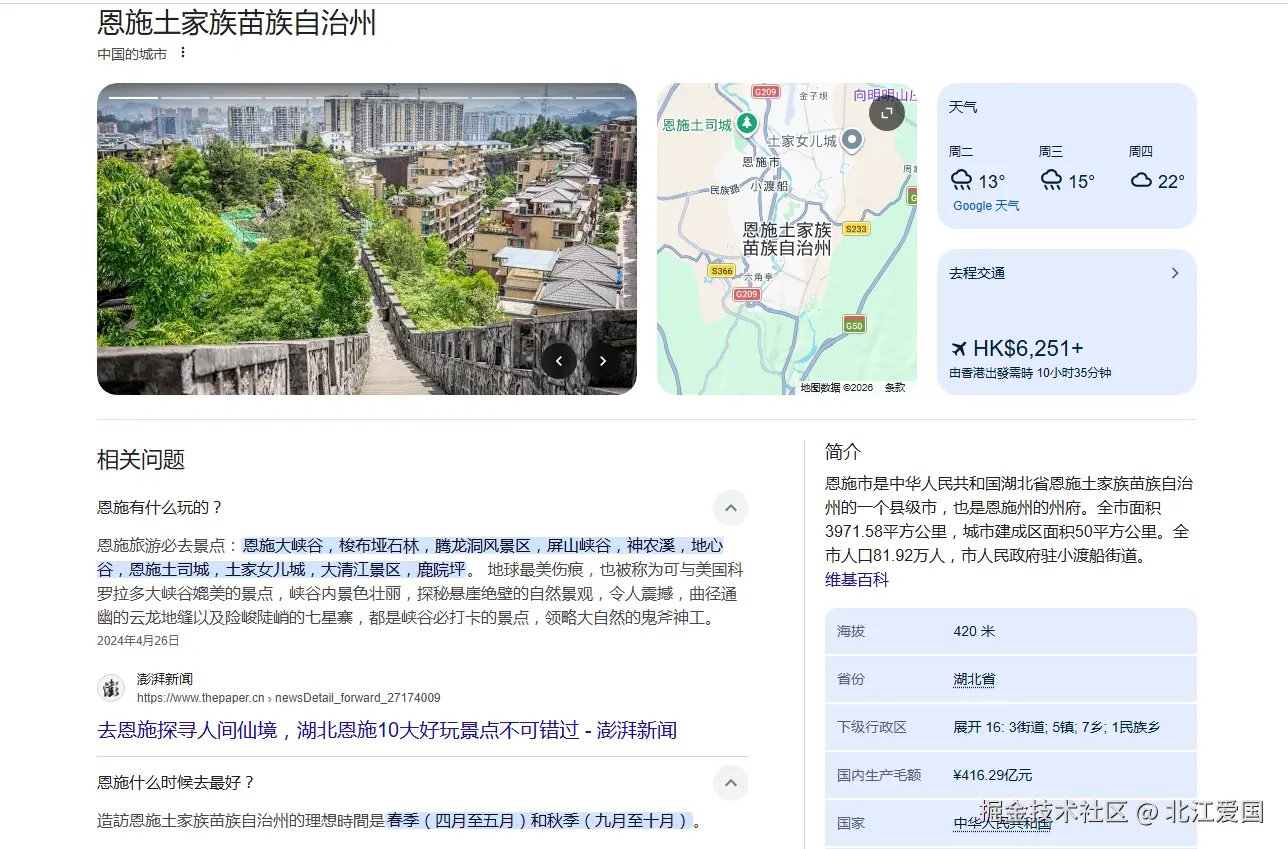The height and width of the screenshot is (849, 1288).
Task: Click Thursday's cloudy weather icon
Action: (x=1141, y=180)
